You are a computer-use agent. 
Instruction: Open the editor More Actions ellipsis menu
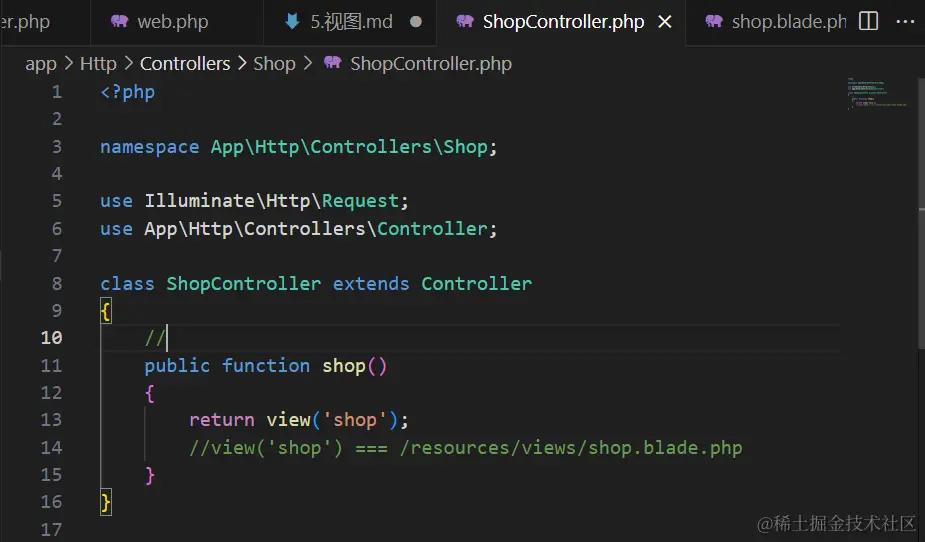(x=905, y=22)
